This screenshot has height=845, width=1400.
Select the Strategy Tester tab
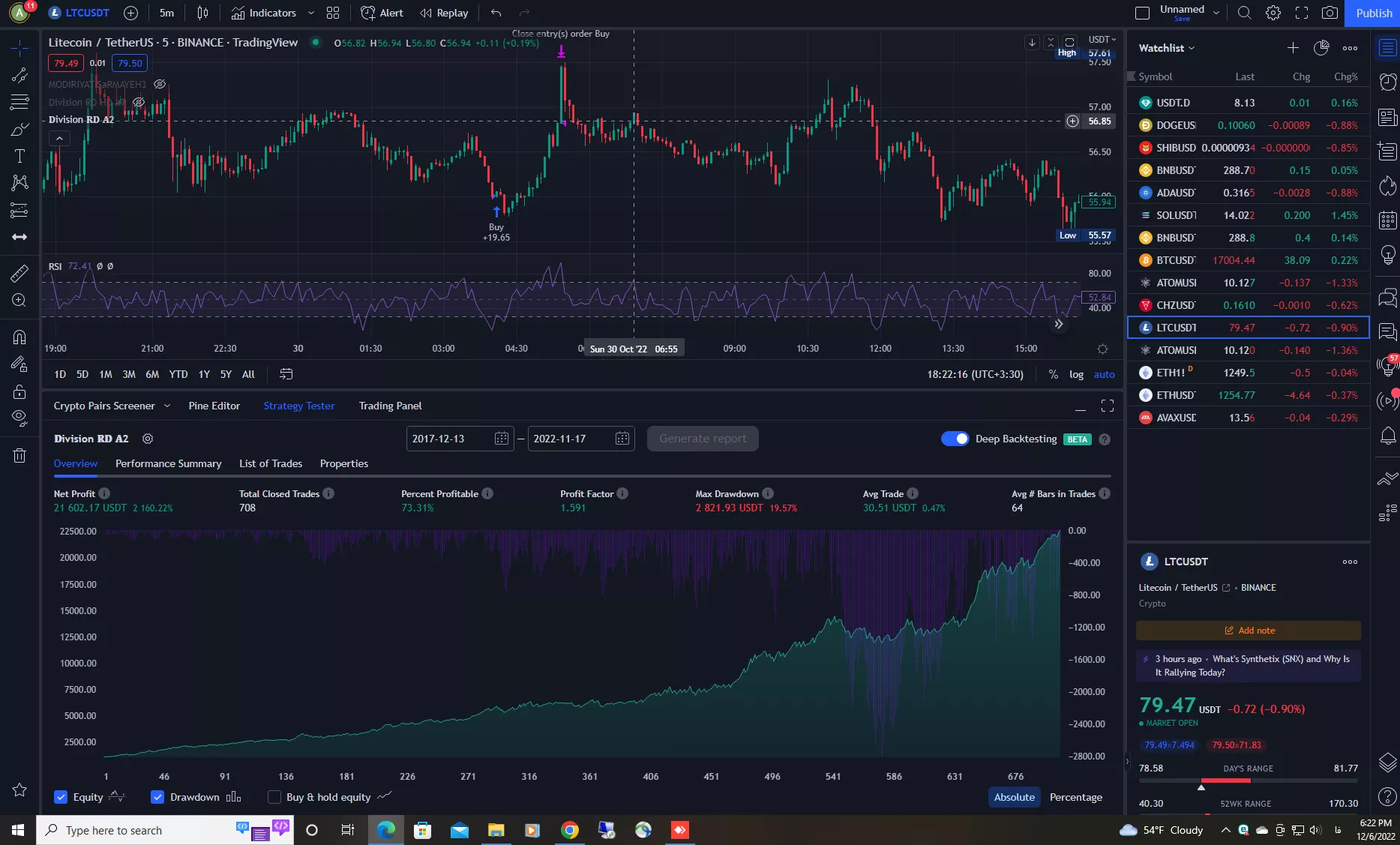pos(299,406)
